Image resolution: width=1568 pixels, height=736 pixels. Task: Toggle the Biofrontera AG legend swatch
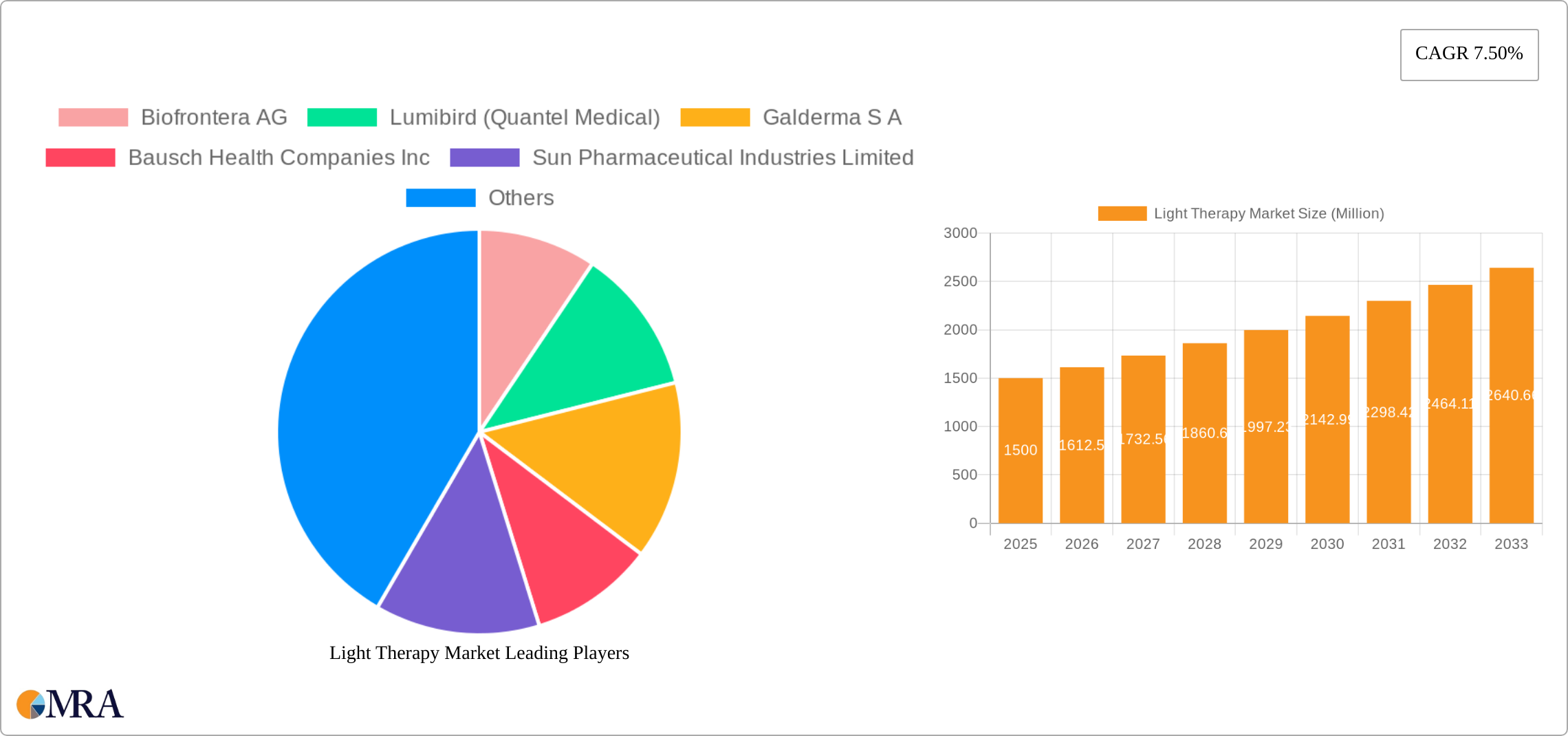point(94,118)
